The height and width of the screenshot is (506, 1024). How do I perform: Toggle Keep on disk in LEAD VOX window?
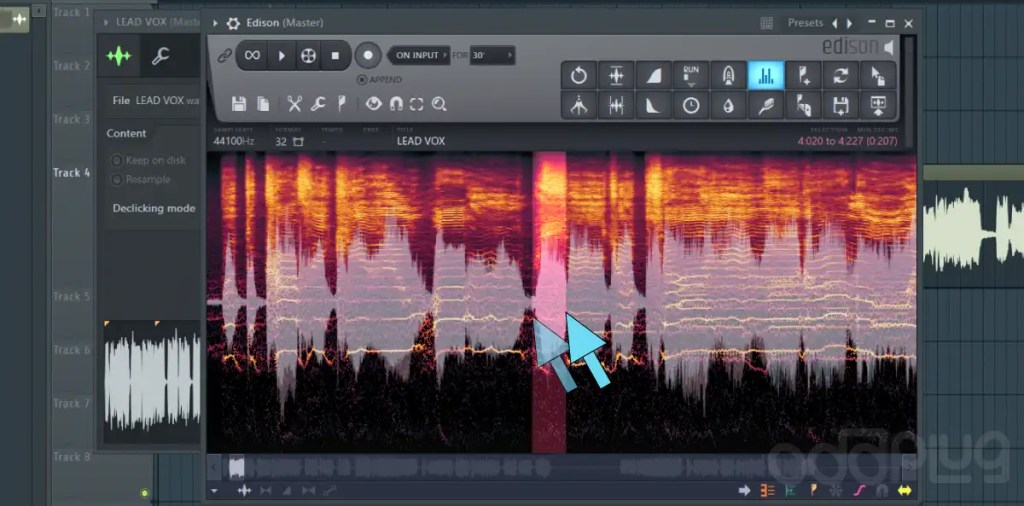149,160
